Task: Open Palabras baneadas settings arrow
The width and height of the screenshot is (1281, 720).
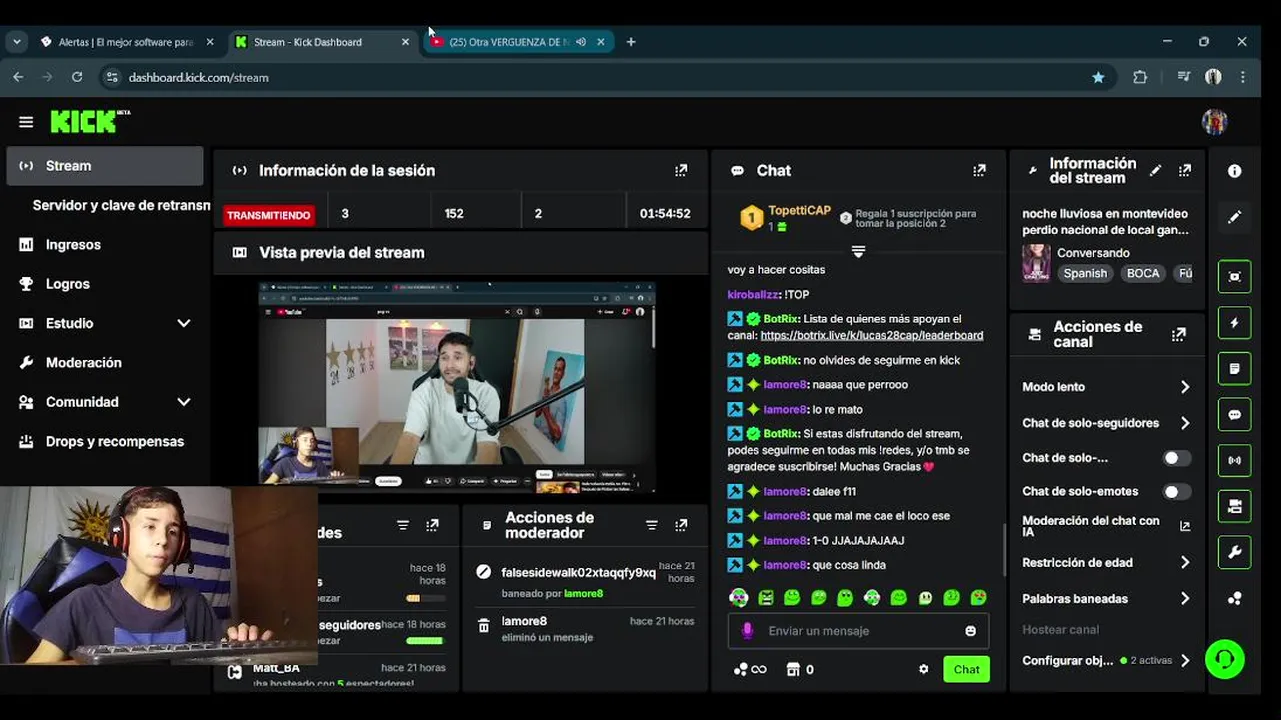Action: click(1185, 599)
